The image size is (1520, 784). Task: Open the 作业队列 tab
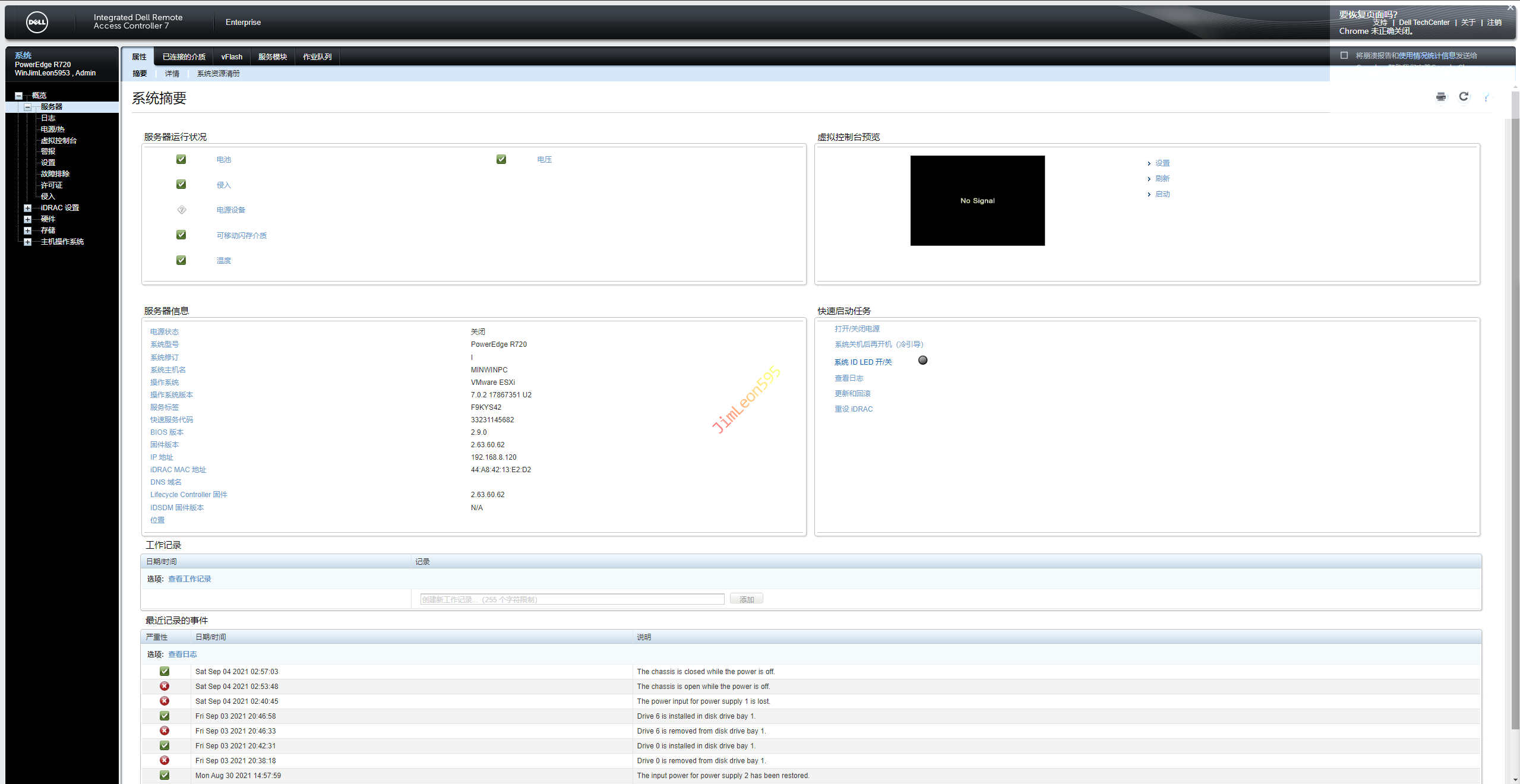317,57
